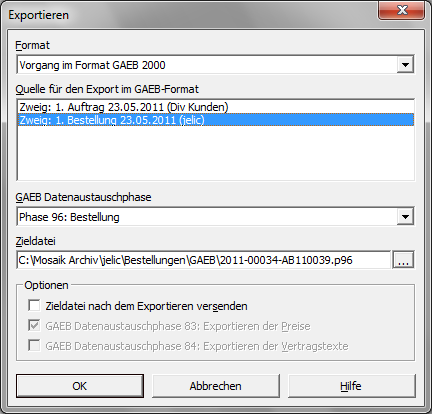
Task: Open file browser with the '...' button
Action: point(403,260)
